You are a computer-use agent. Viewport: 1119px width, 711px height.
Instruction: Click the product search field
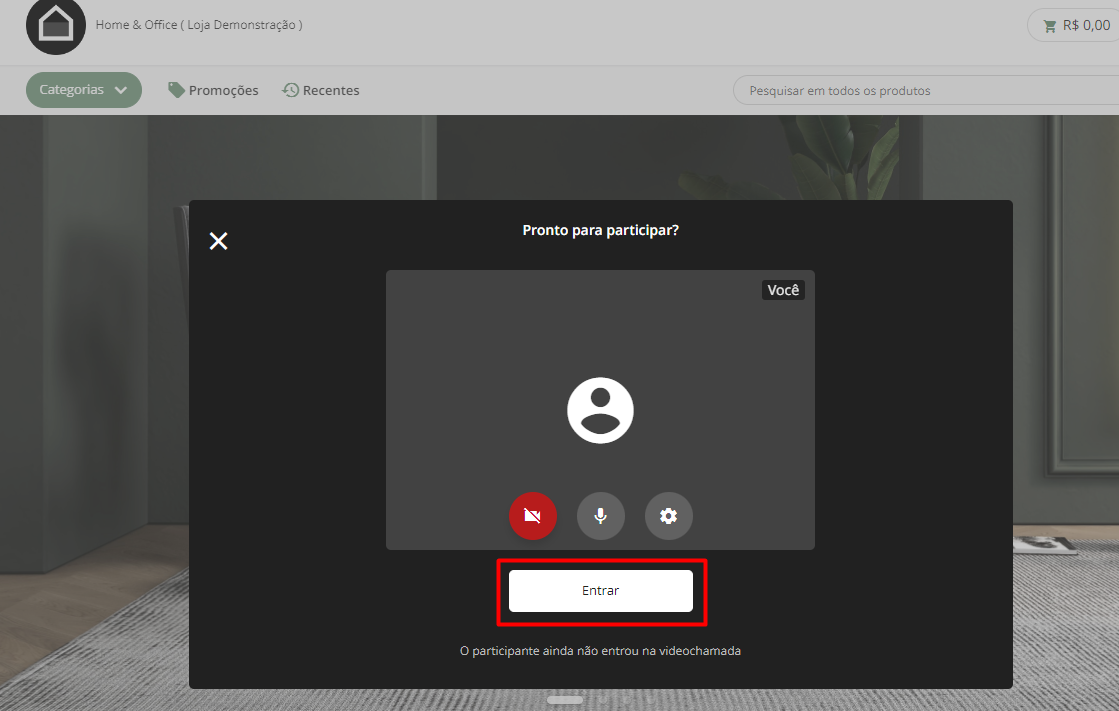tap(926, 91)
